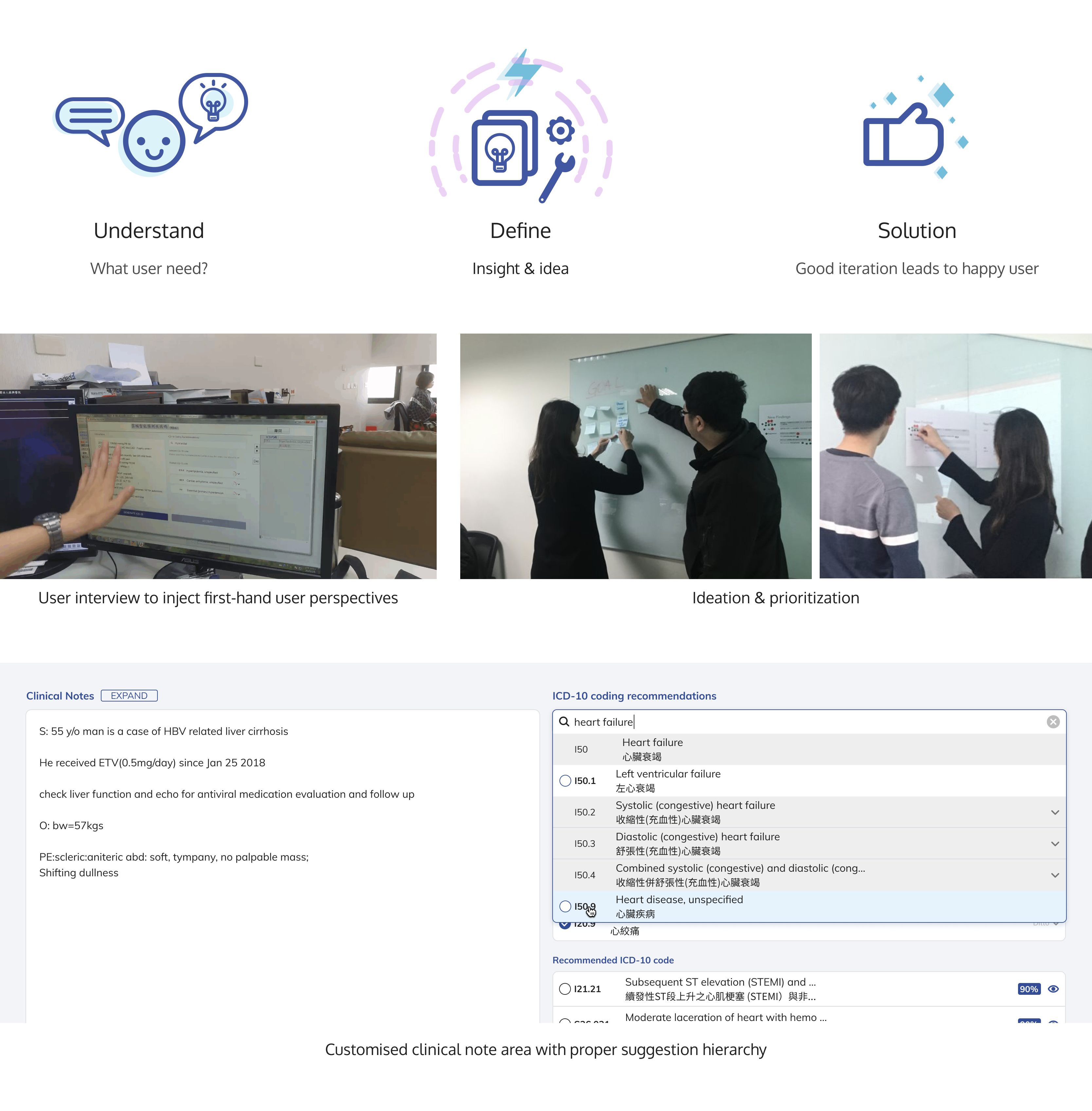Expand I50.4 Combined systolic and diastolic chevron
The height and width of the screenshot is (1111, 1092).
click(1054, 875)
